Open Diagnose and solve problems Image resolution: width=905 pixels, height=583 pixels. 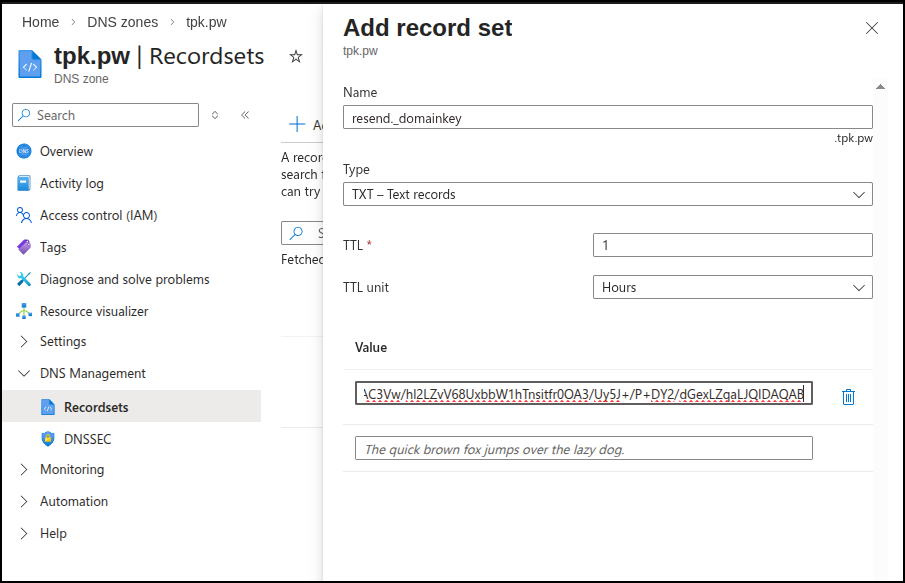point(124,280)
